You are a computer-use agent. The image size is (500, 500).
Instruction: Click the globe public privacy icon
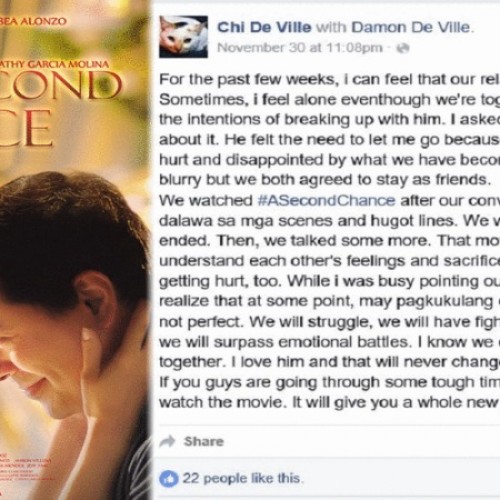pyautogui.click(x=403, y=48)
